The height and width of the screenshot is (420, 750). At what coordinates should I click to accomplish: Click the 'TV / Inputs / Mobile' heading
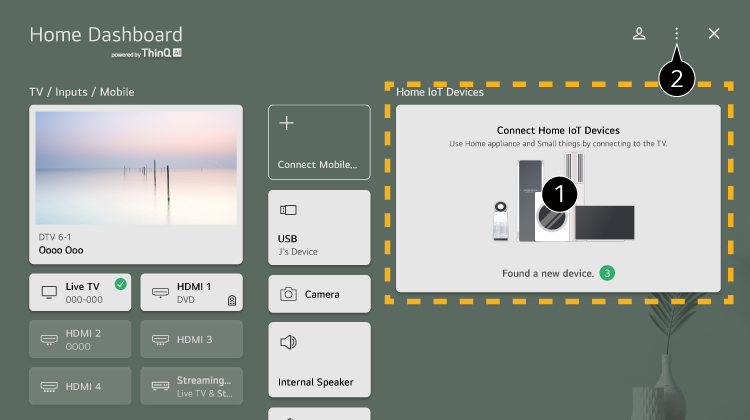(x=82, y=92)
